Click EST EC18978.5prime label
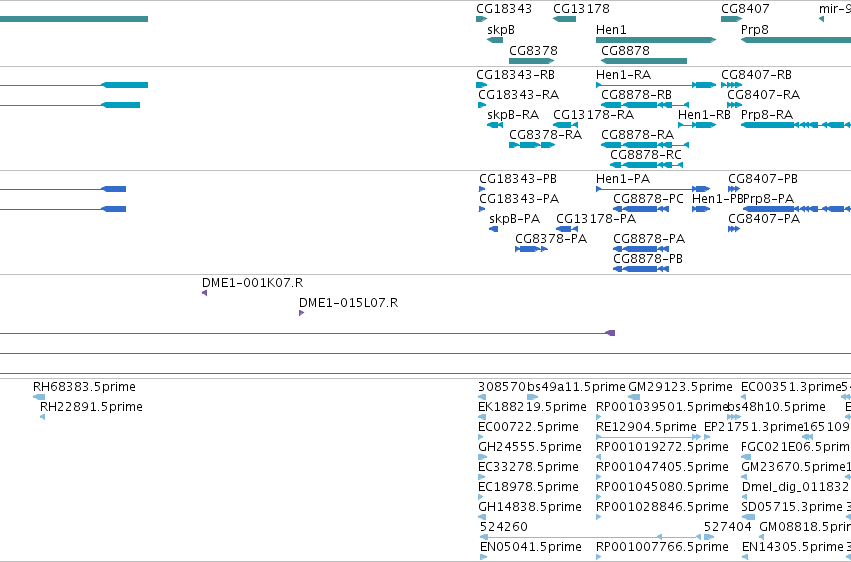The width and height of the screenshot is (851, 562). tap(528, 487)
